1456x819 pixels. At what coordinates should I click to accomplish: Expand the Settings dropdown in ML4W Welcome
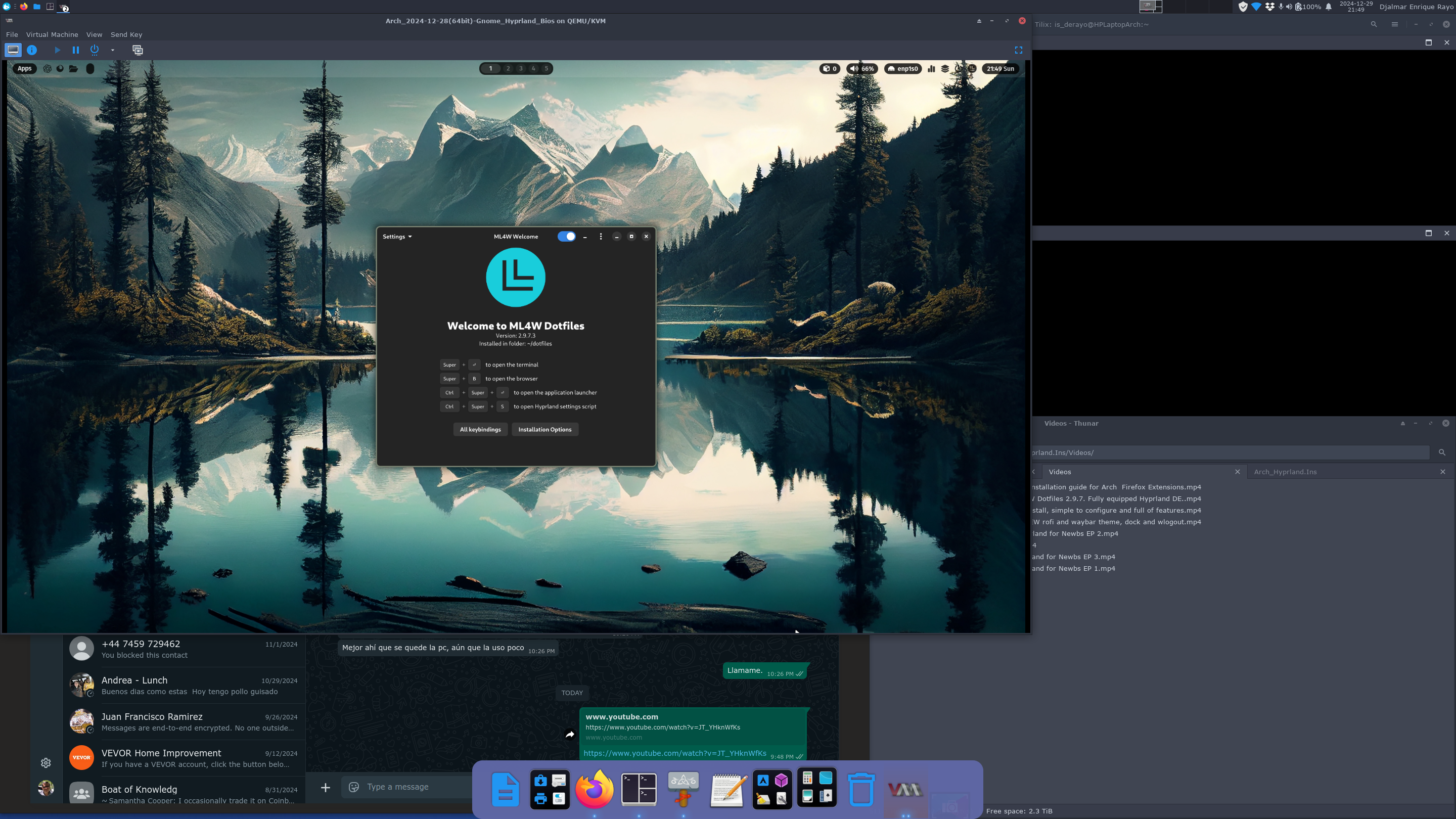(x=397, y=236)
